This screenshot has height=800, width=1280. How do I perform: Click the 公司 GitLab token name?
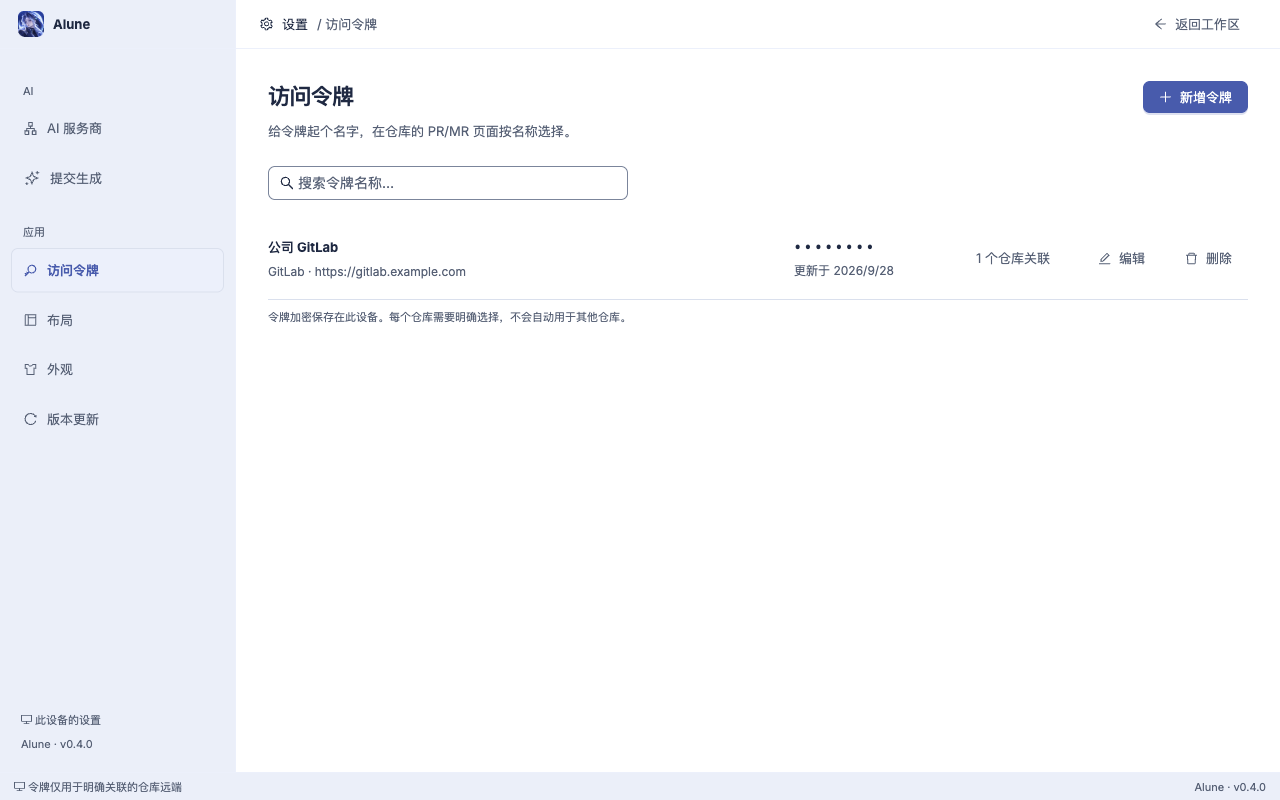point(303,247)
